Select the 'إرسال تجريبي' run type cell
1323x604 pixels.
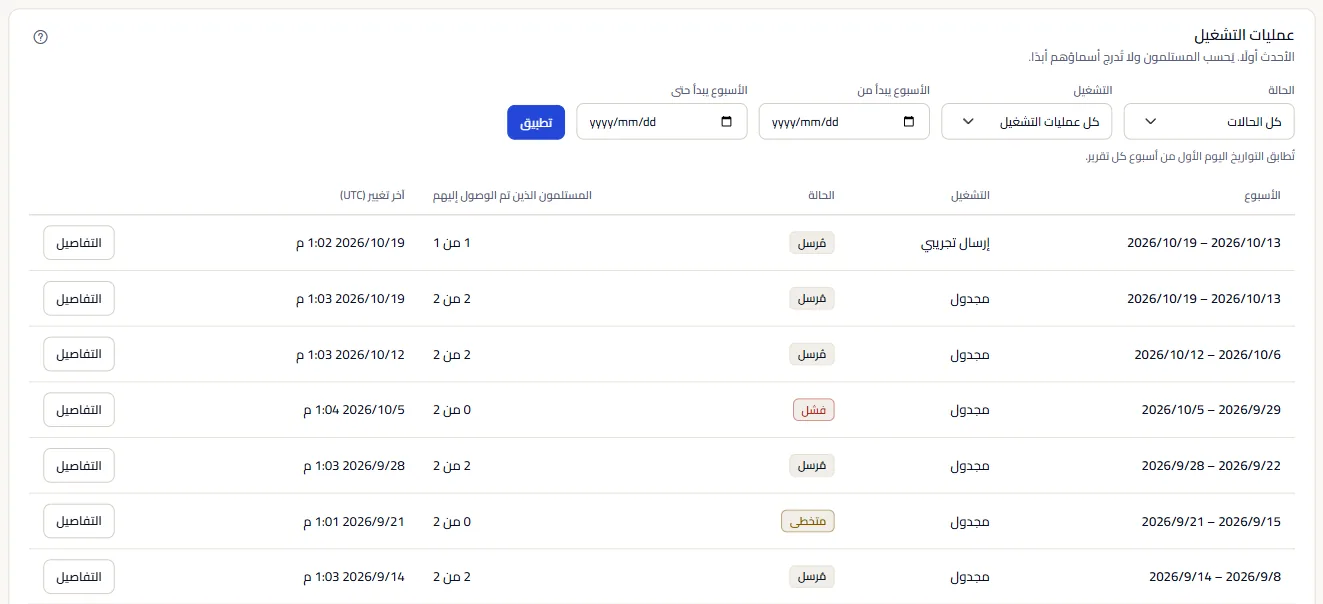pos(955,243)
